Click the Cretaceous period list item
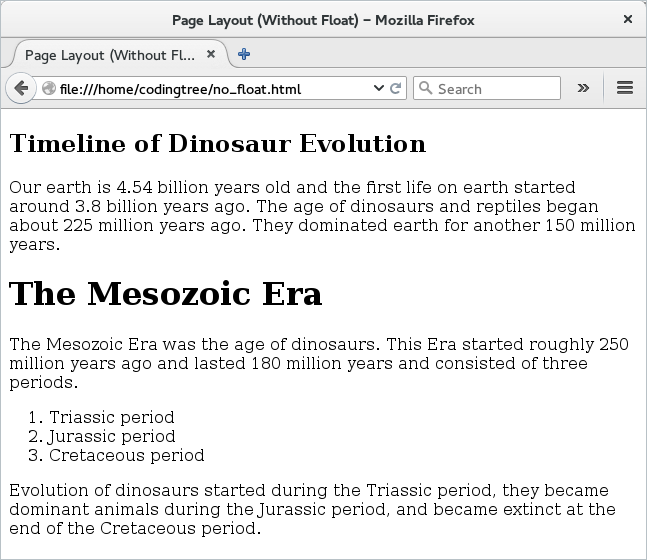Screen dimensions: 647x560 pos(126,455)
